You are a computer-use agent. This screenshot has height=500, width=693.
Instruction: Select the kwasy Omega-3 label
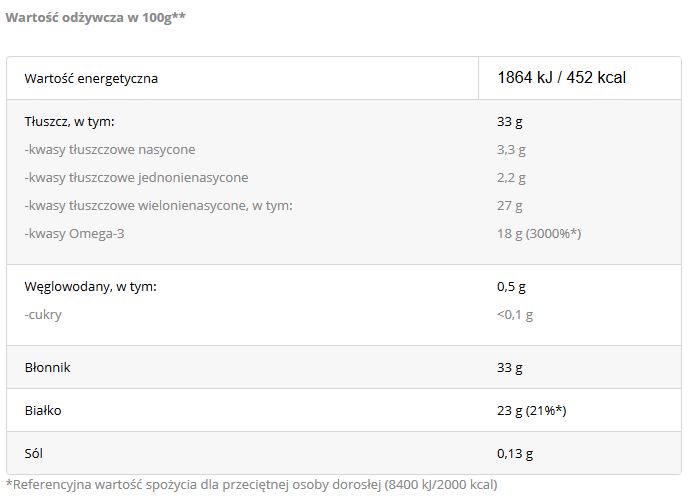click(x=74, y=233)
